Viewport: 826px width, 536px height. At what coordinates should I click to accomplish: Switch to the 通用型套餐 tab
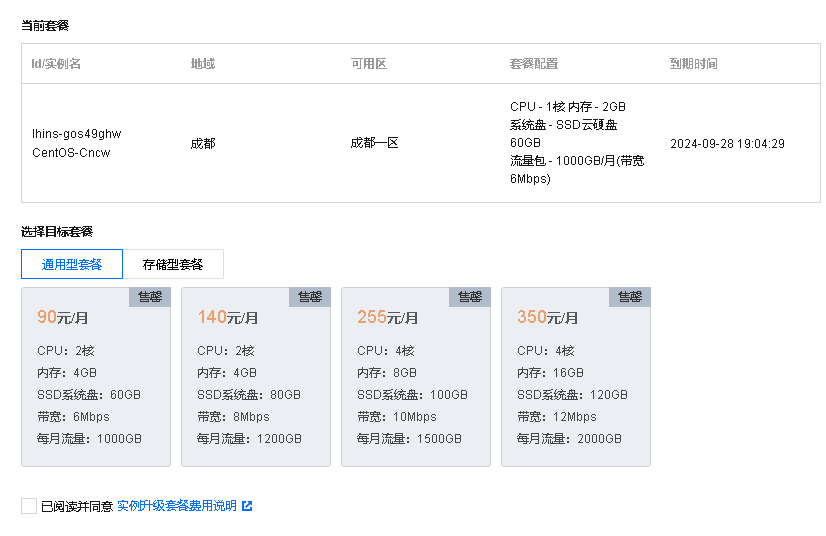coord(72,264)
